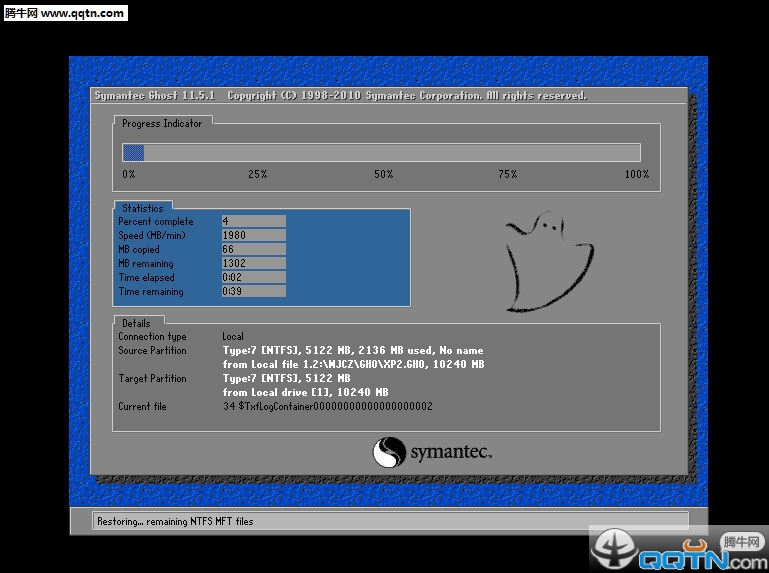
Task: Click the MB remaining label
Action: tap(146, 263)
